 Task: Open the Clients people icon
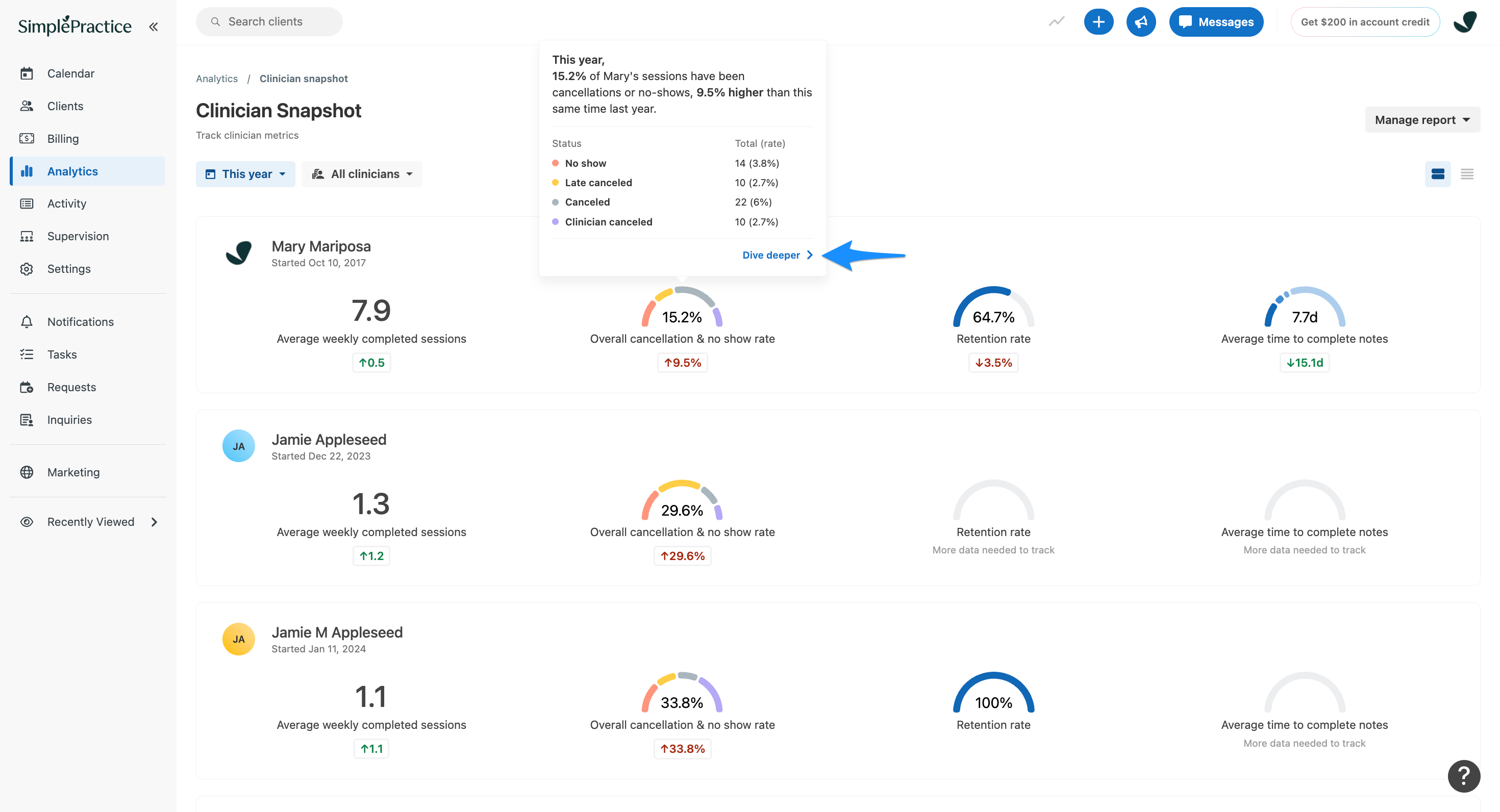point(27,106)
